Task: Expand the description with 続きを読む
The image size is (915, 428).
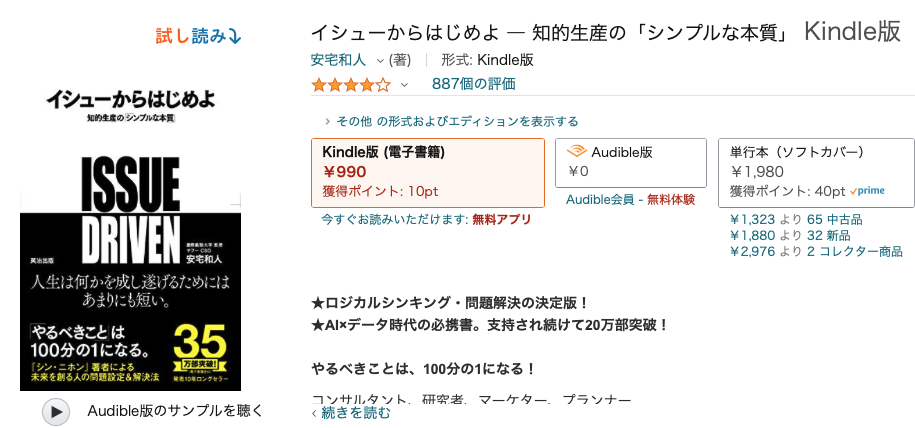Action: coord(352,413)
